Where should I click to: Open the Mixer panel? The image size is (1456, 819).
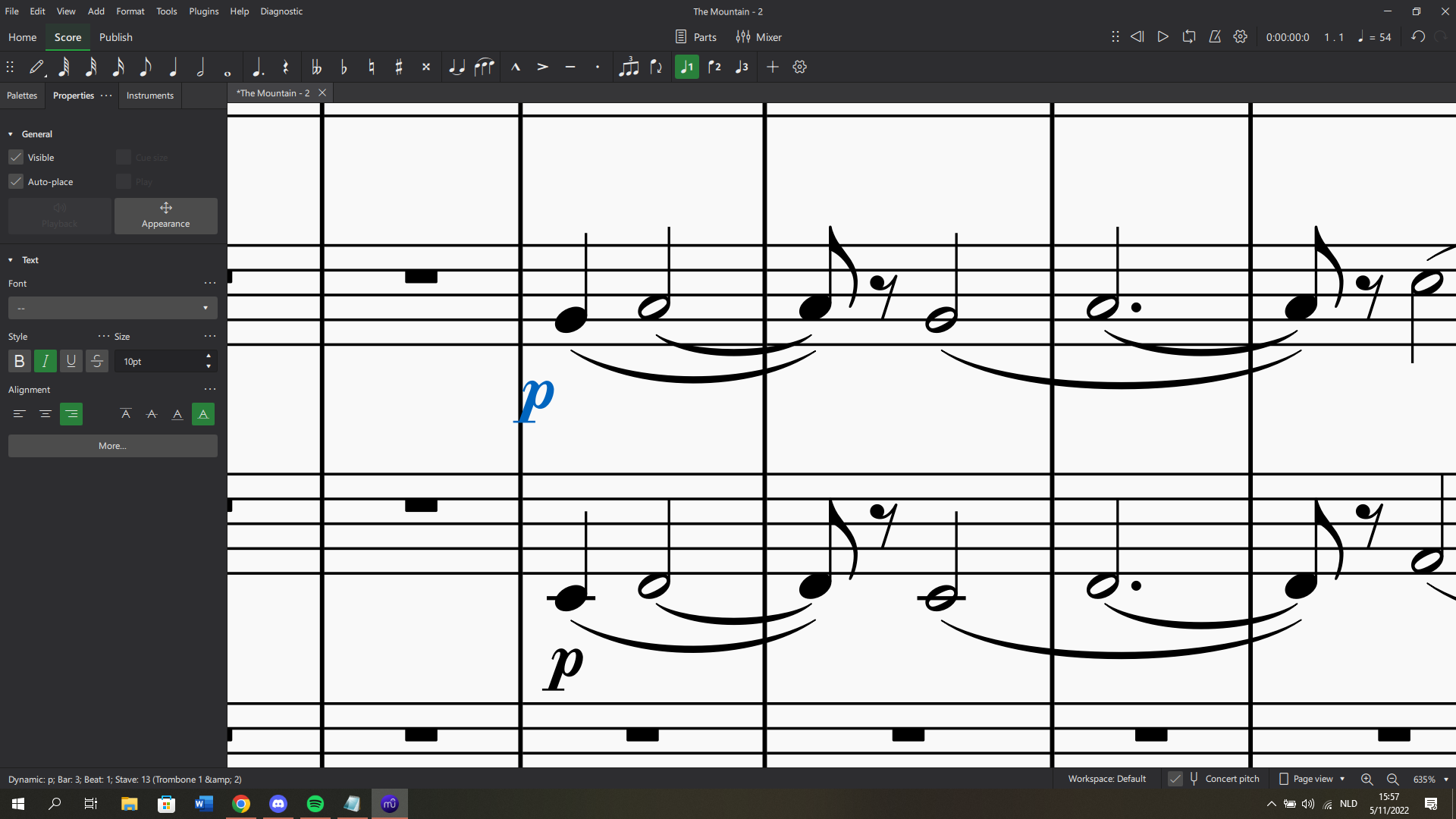[758, 36]
